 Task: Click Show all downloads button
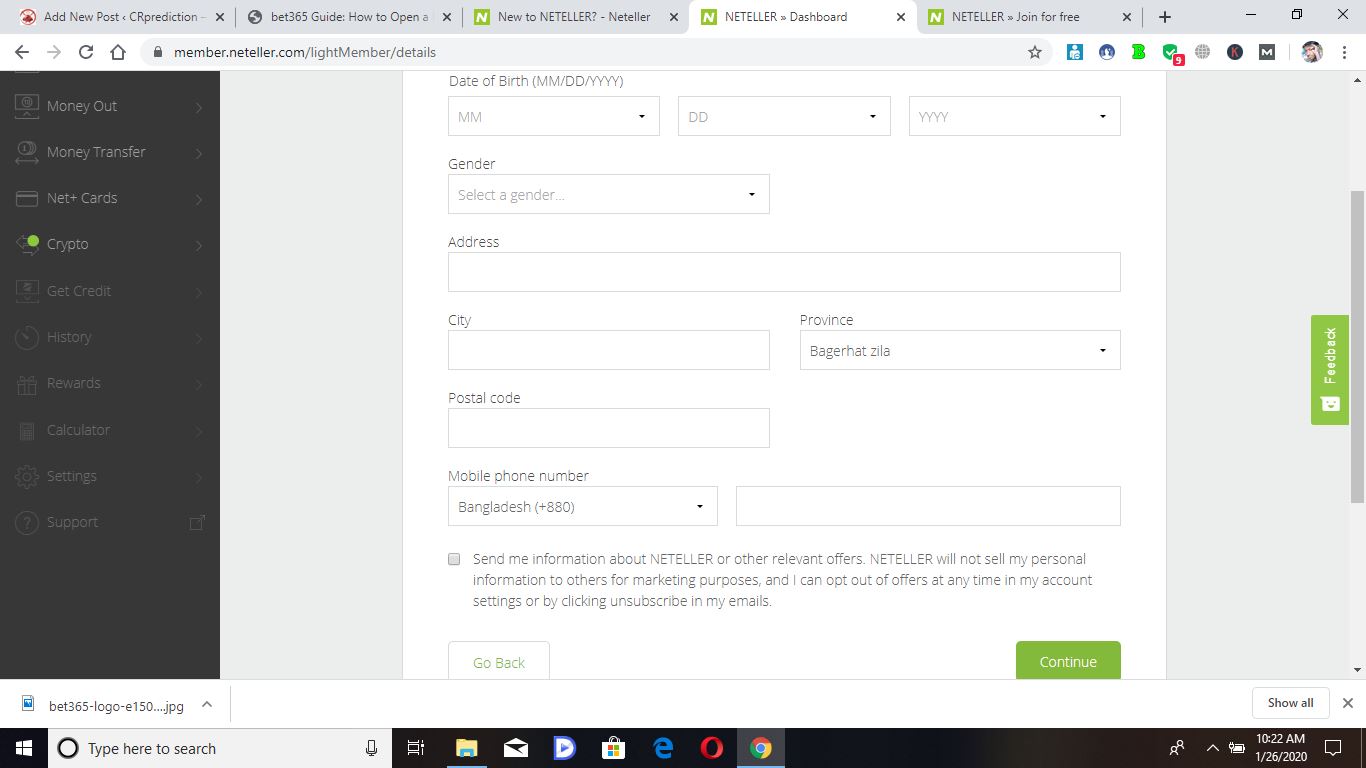click(x=1290, y=703)
